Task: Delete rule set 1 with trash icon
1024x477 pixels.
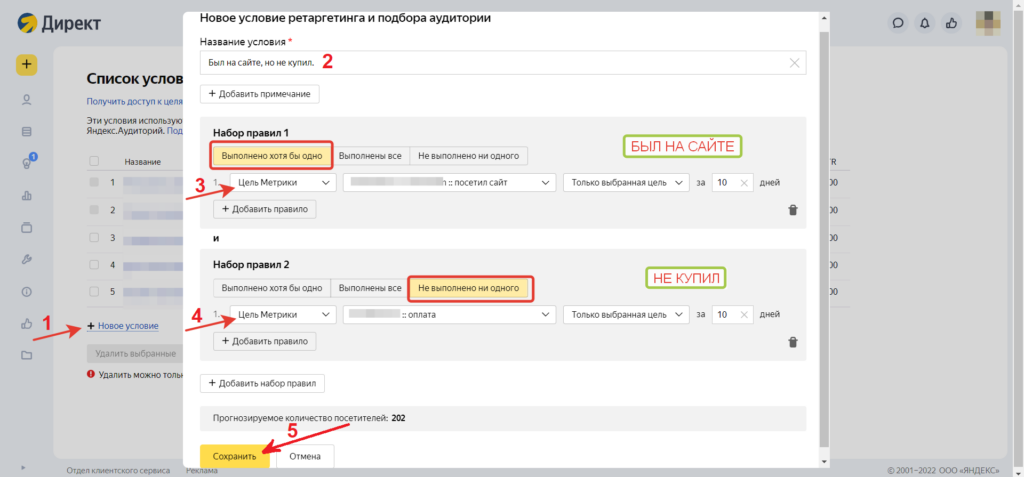Action: pyautogui.click(x=793, y=210)
